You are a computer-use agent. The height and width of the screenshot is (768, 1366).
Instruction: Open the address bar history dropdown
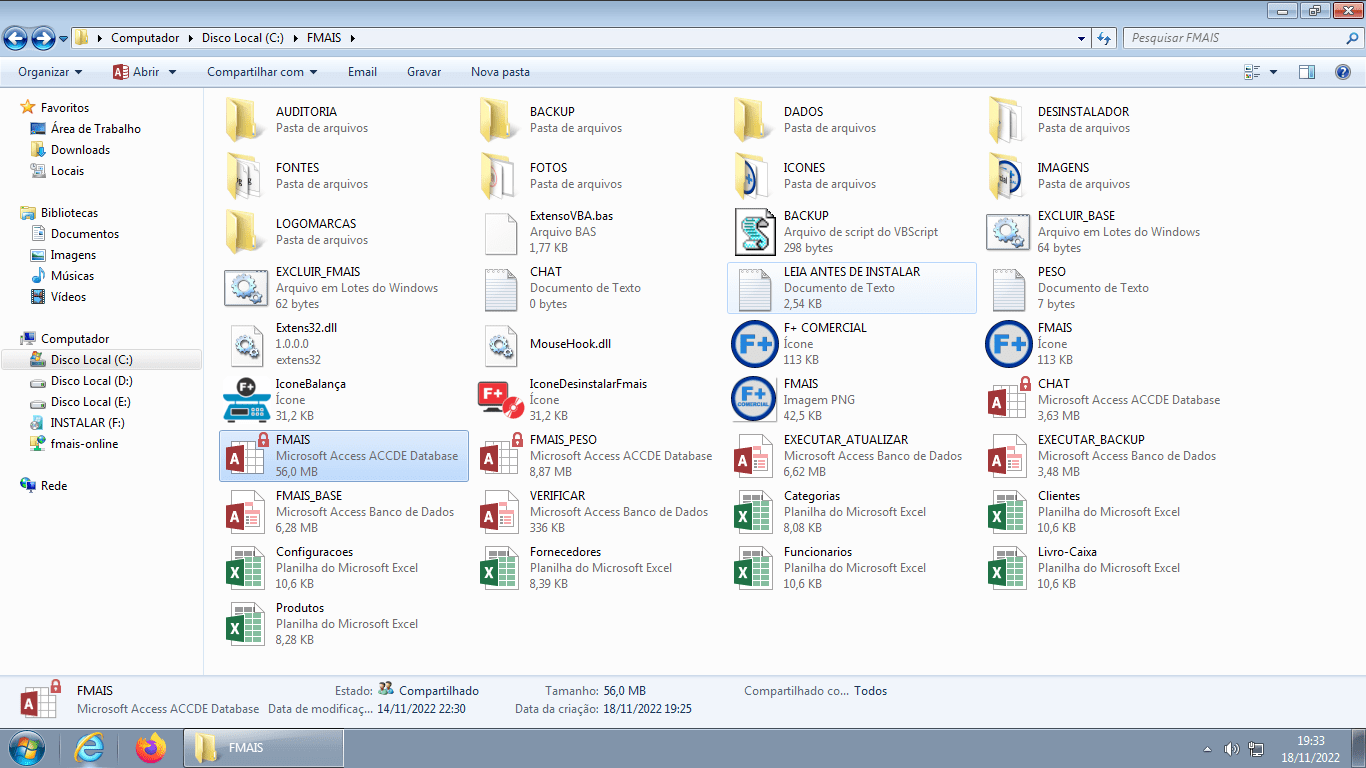[x=1082, y=38]
